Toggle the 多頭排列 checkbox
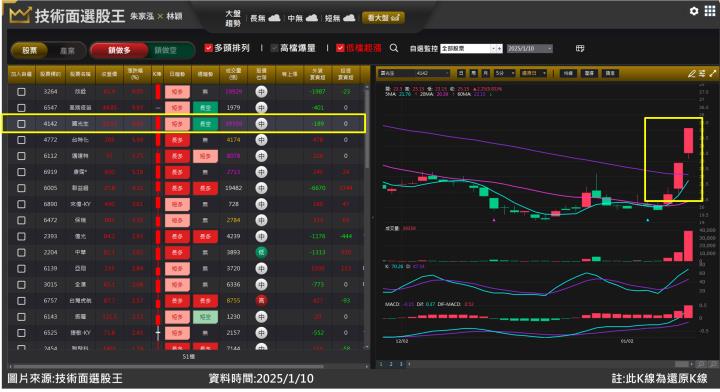This screenshot has width=720, height=392. 208,48
